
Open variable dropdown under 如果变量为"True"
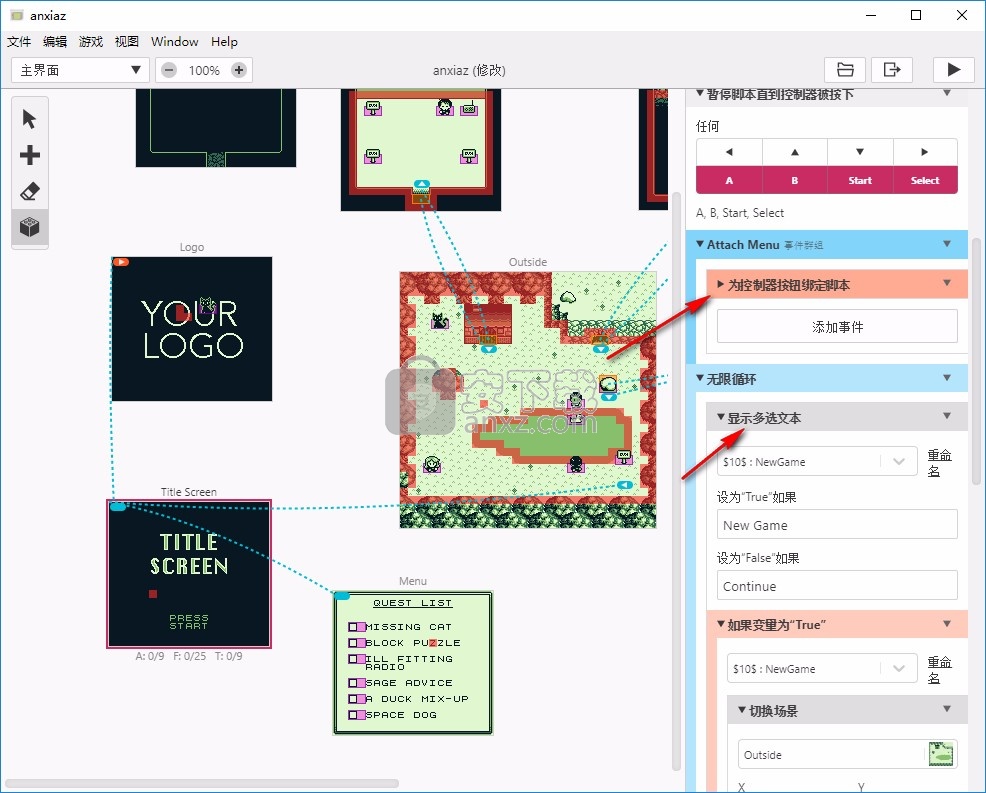[822, 668]
